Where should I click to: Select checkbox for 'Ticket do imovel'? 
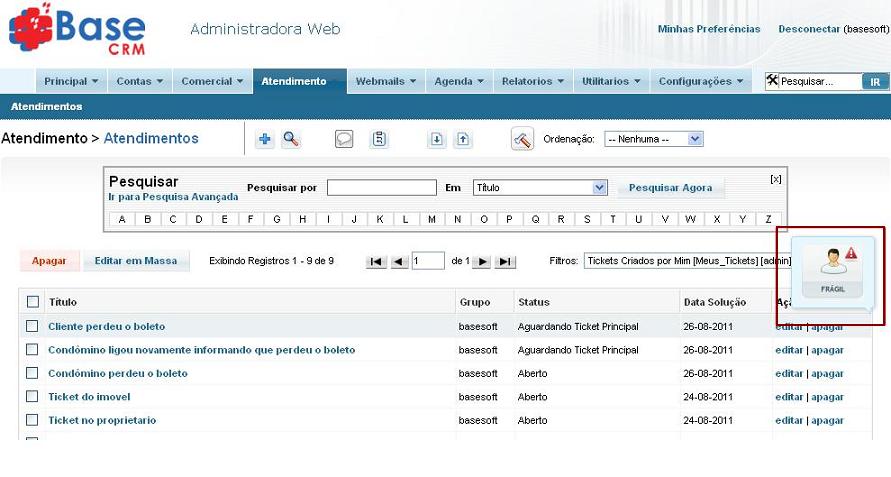(32, 397)
